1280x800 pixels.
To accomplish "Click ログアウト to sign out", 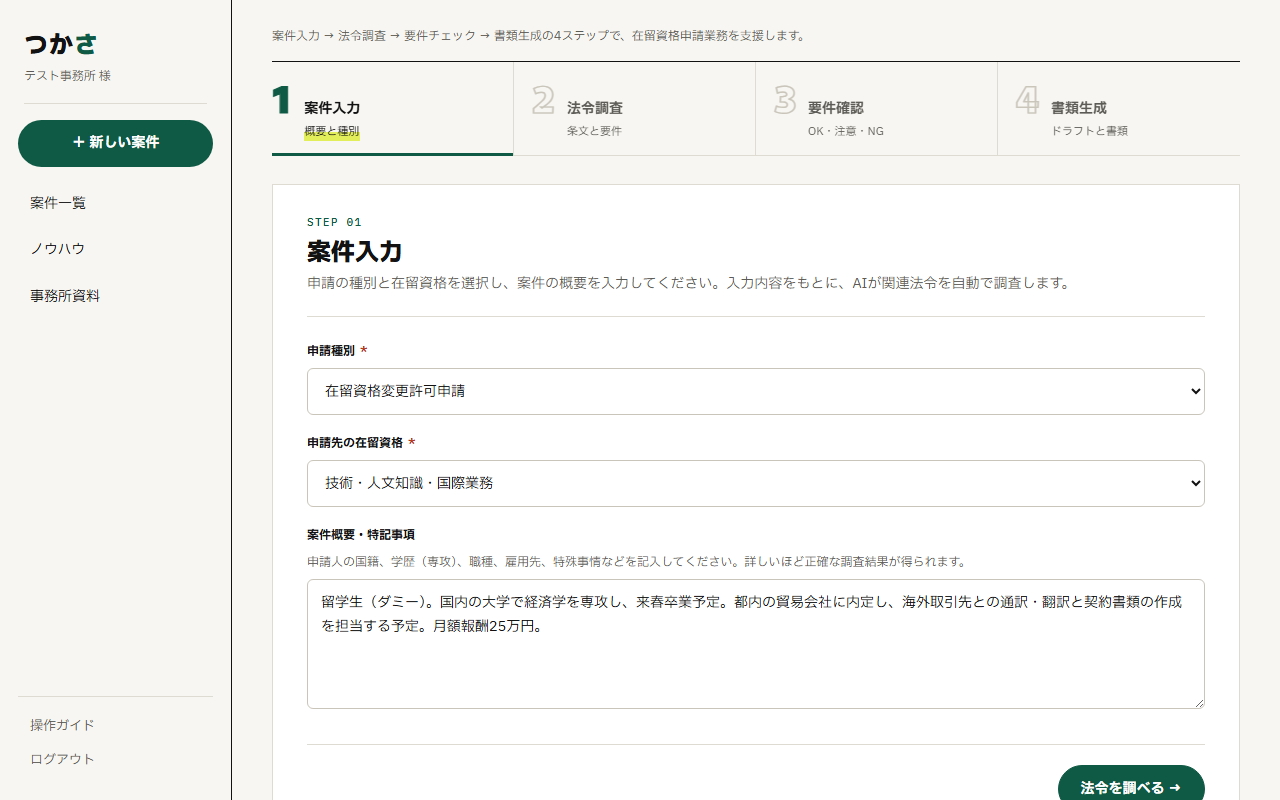I will click(62, 759).
